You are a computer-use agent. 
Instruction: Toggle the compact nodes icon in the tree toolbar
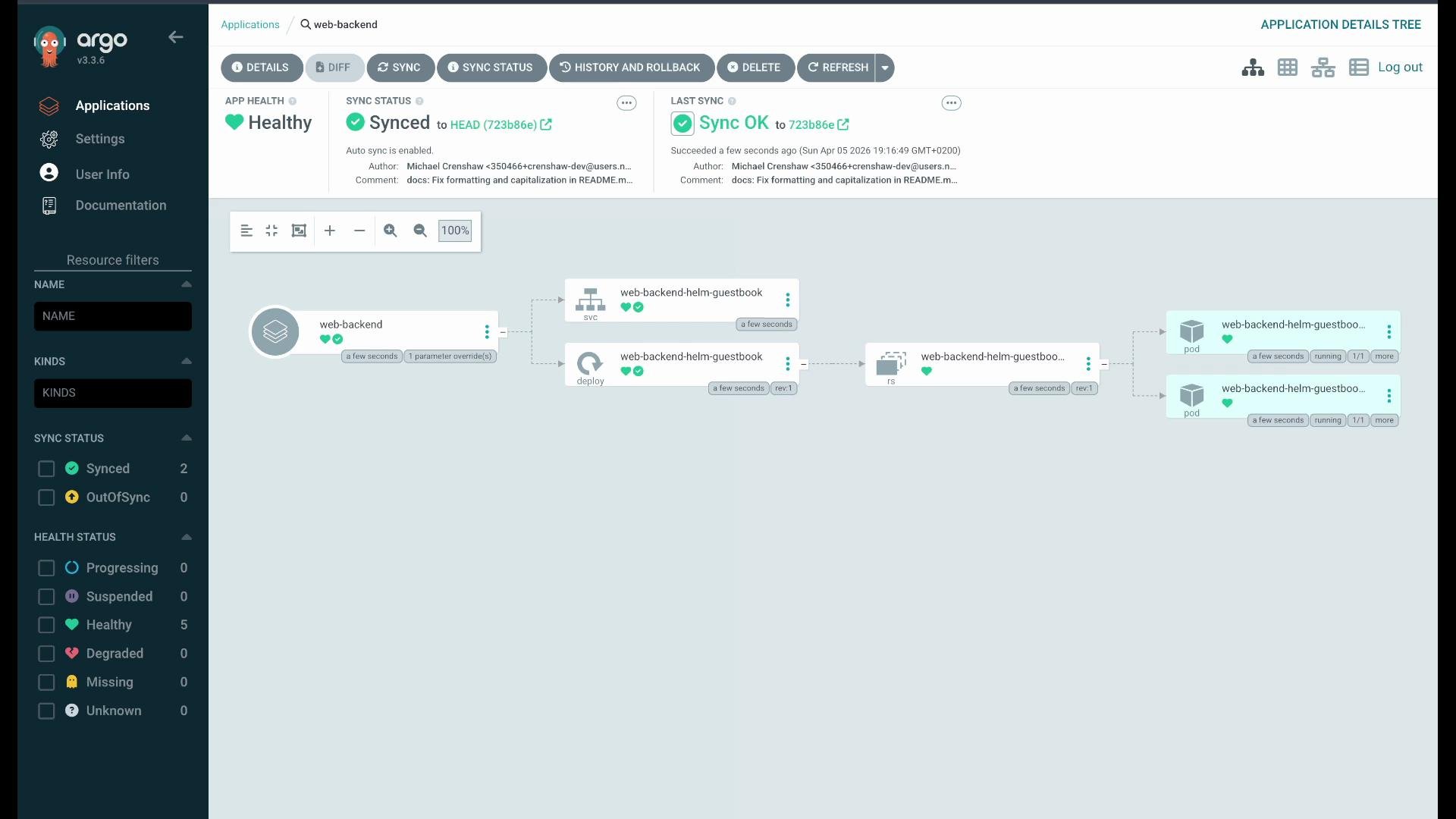click(246, 231)
